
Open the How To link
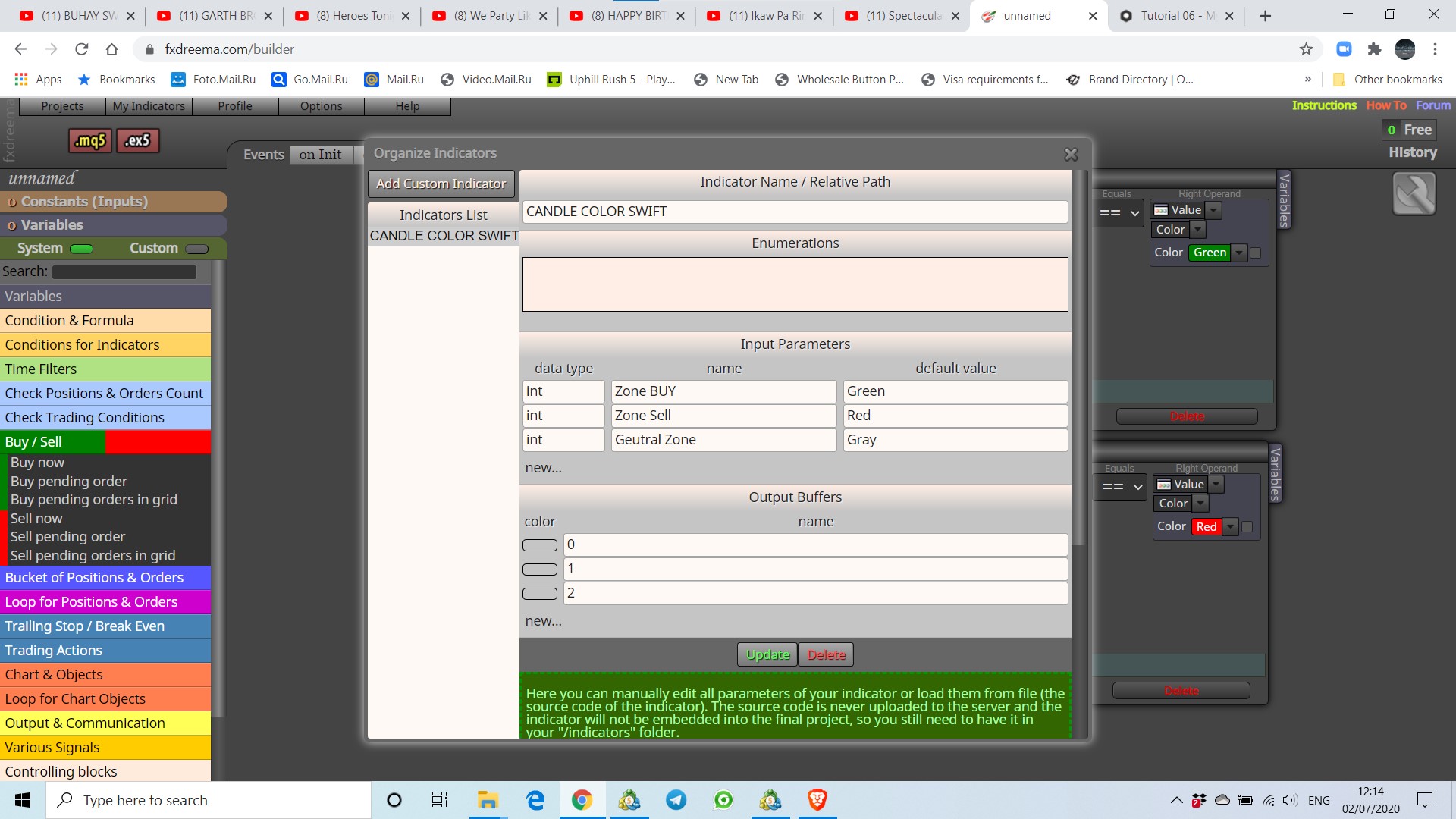tap(1386, 105)
